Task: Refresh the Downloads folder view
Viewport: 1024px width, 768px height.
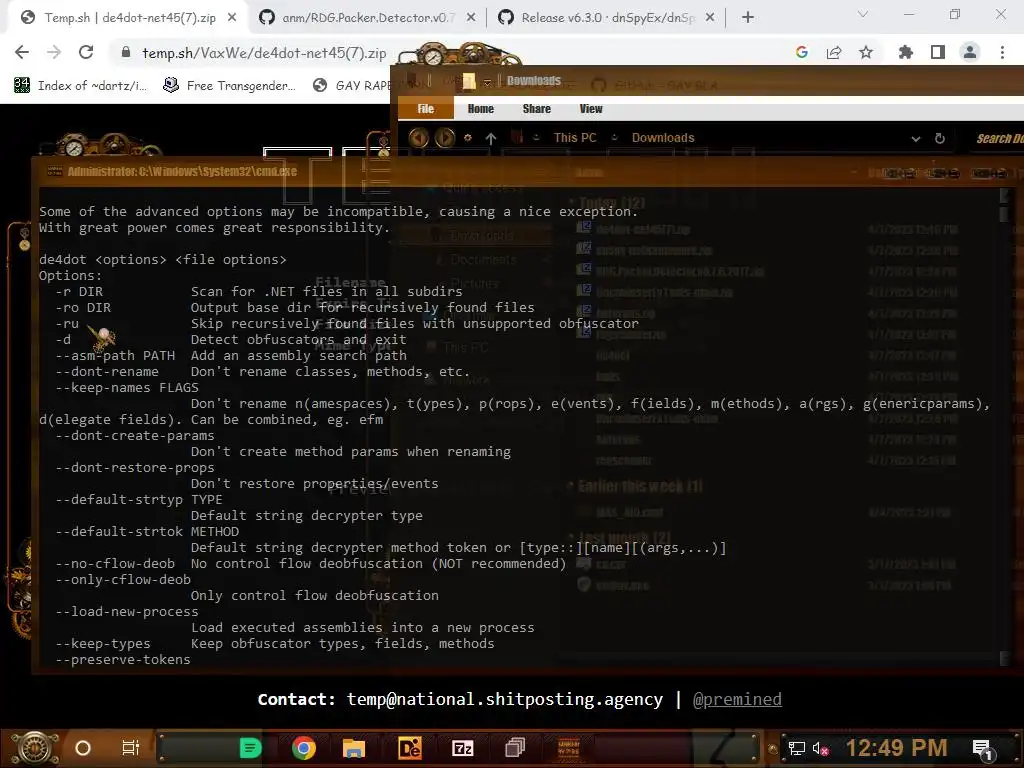Action: pyautogui.click(x=940, y=138)
